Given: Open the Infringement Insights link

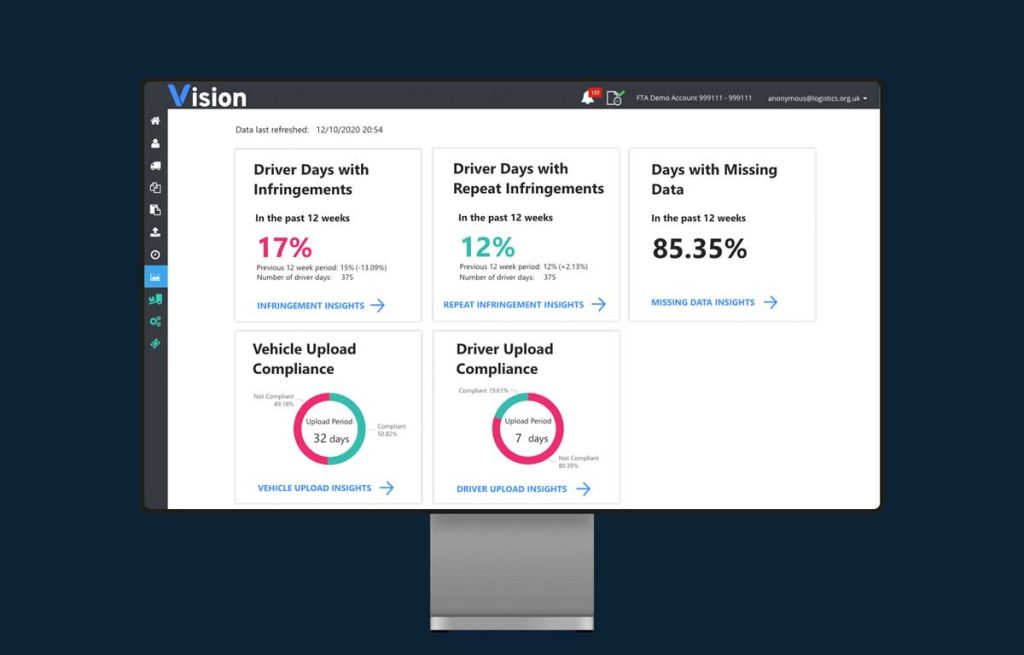Looking at the screenshot, I should pos(311,306).
